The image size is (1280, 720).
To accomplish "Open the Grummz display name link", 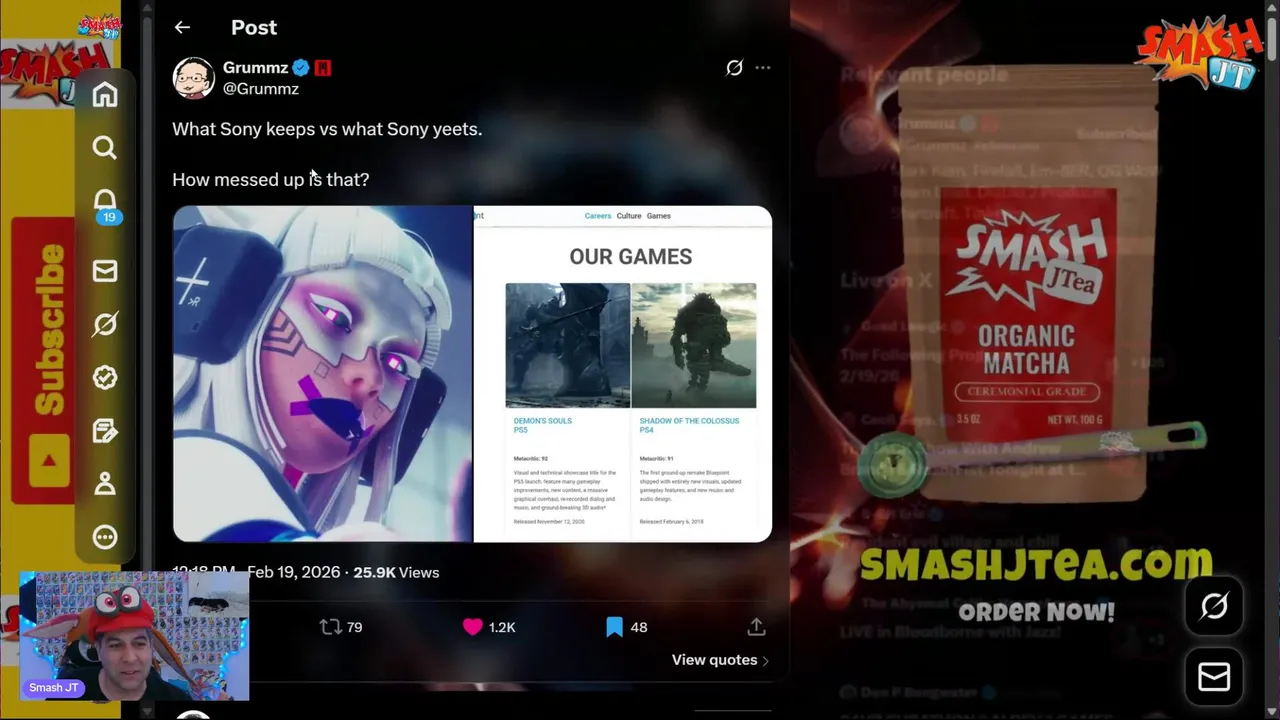I will (x=255, y=67).
